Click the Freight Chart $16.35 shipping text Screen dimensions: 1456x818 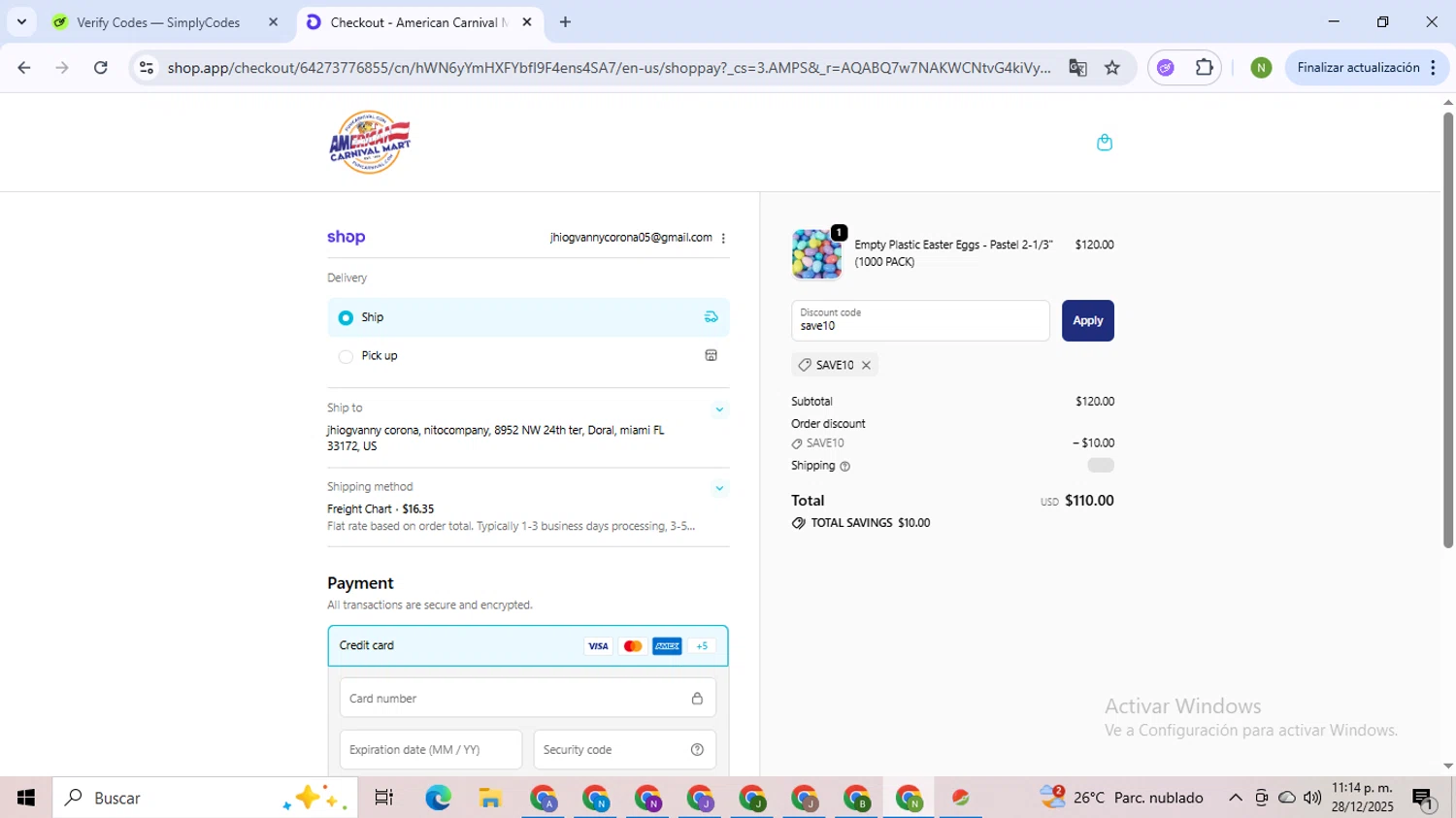(381, 508)
